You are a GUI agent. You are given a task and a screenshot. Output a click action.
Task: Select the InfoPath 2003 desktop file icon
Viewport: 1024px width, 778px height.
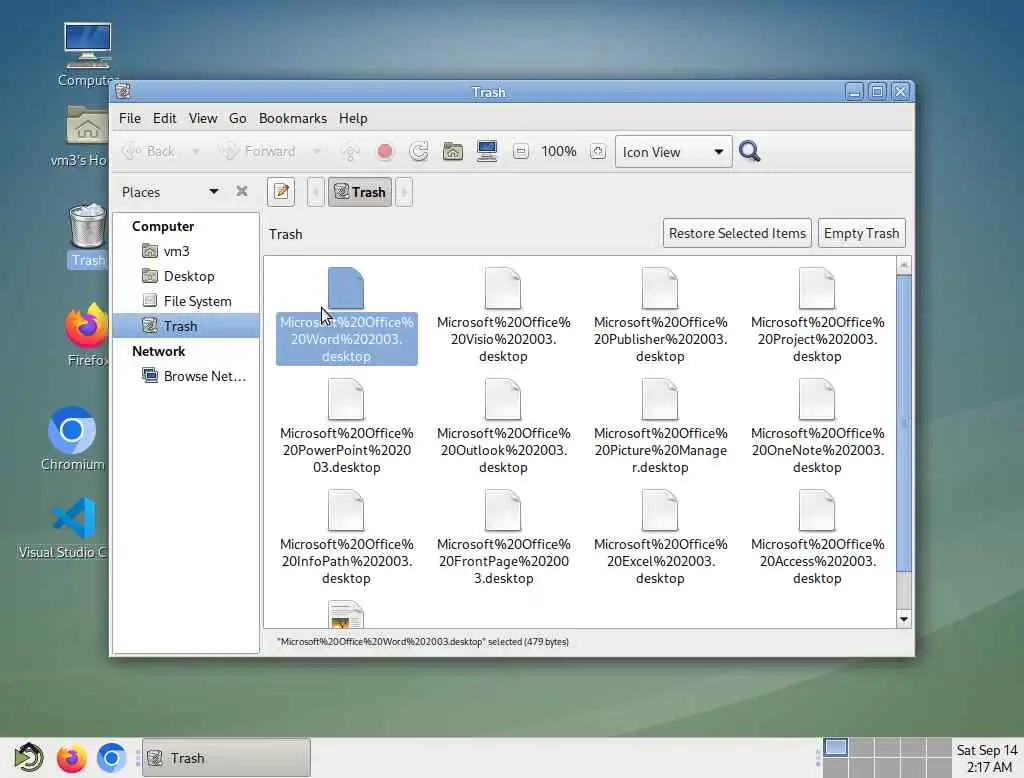346,510
